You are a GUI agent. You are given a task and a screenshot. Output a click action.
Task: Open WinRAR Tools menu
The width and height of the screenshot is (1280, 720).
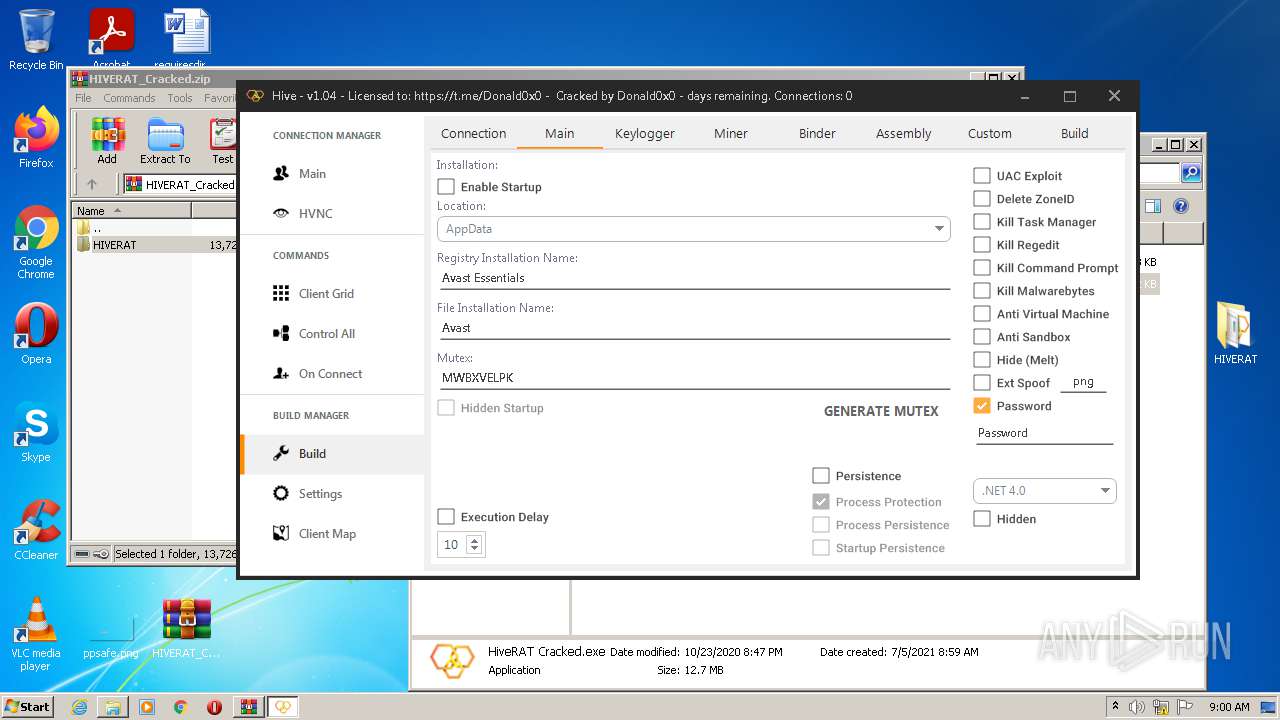click(180, 98)
